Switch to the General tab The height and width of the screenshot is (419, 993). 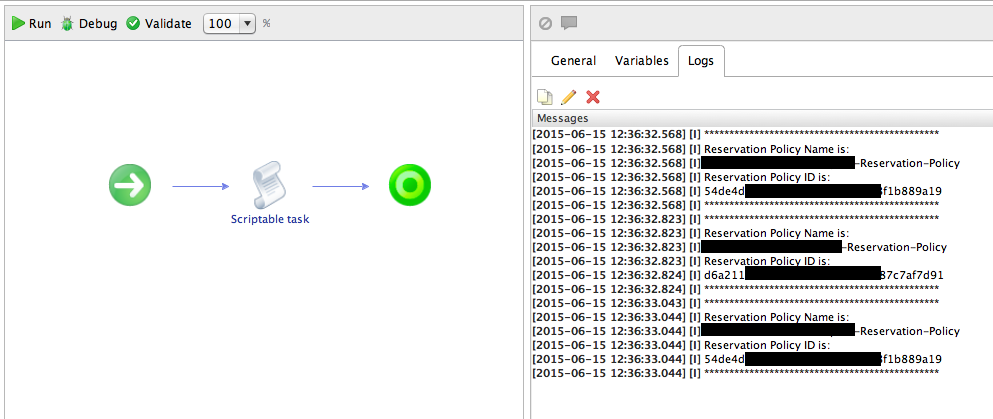click(x=573, y=61)
